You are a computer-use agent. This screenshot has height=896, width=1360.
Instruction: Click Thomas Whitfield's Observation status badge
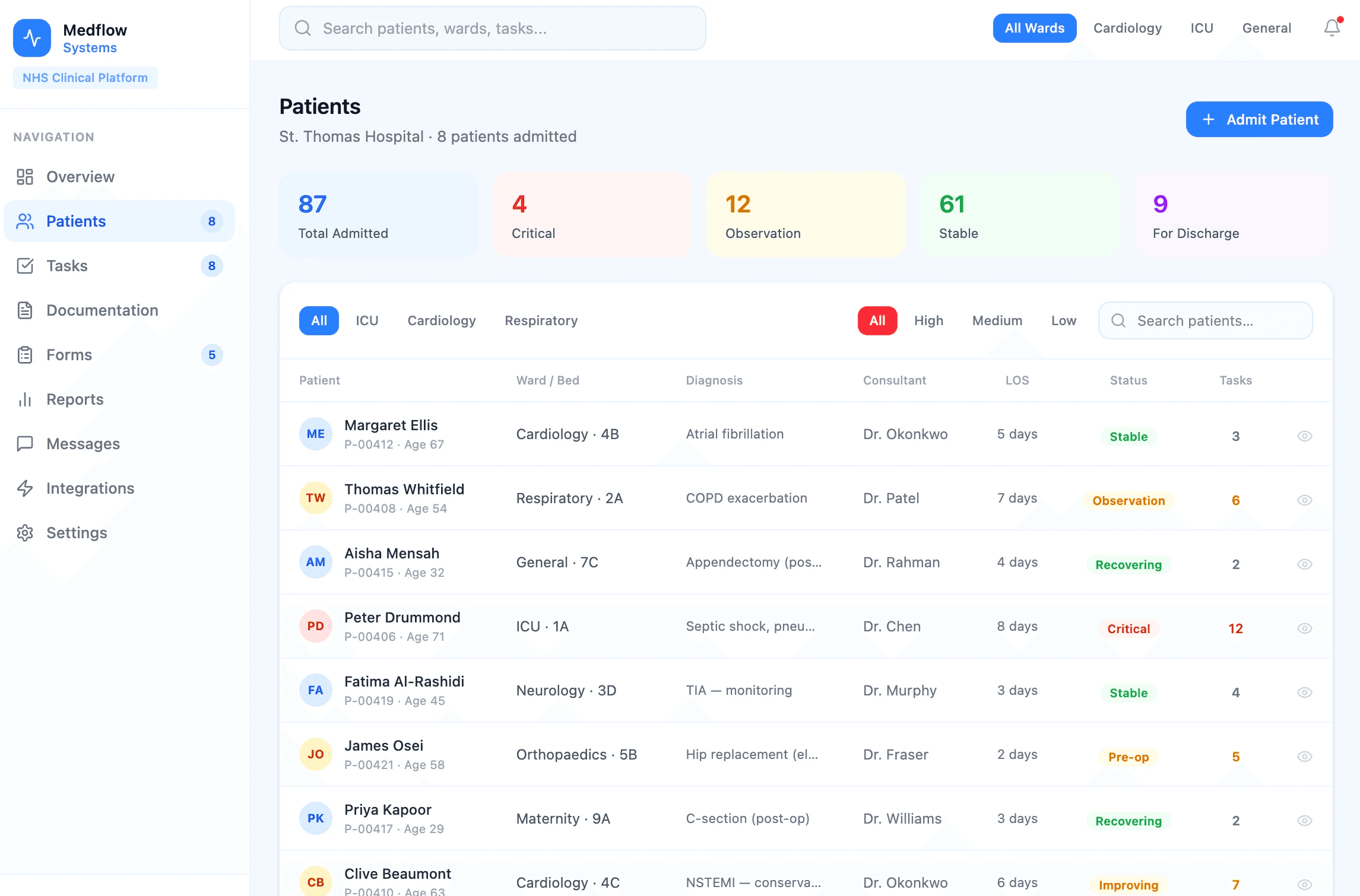[1128, 501]
